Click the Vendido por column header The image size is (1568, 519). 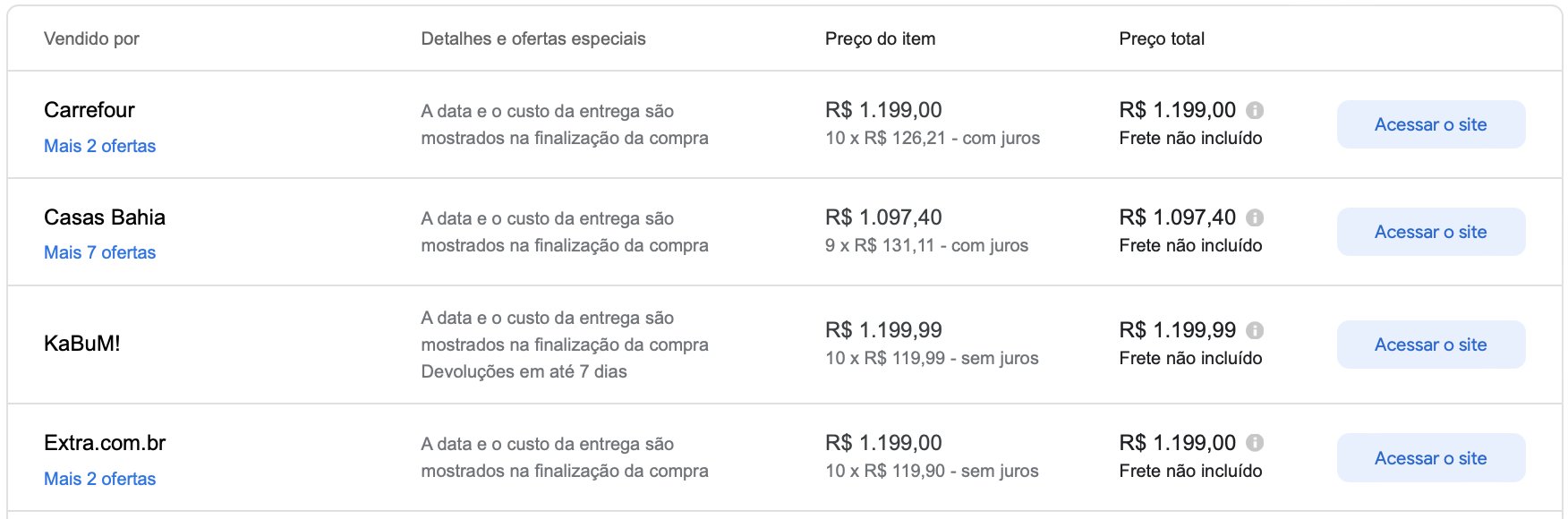point(91,38)
